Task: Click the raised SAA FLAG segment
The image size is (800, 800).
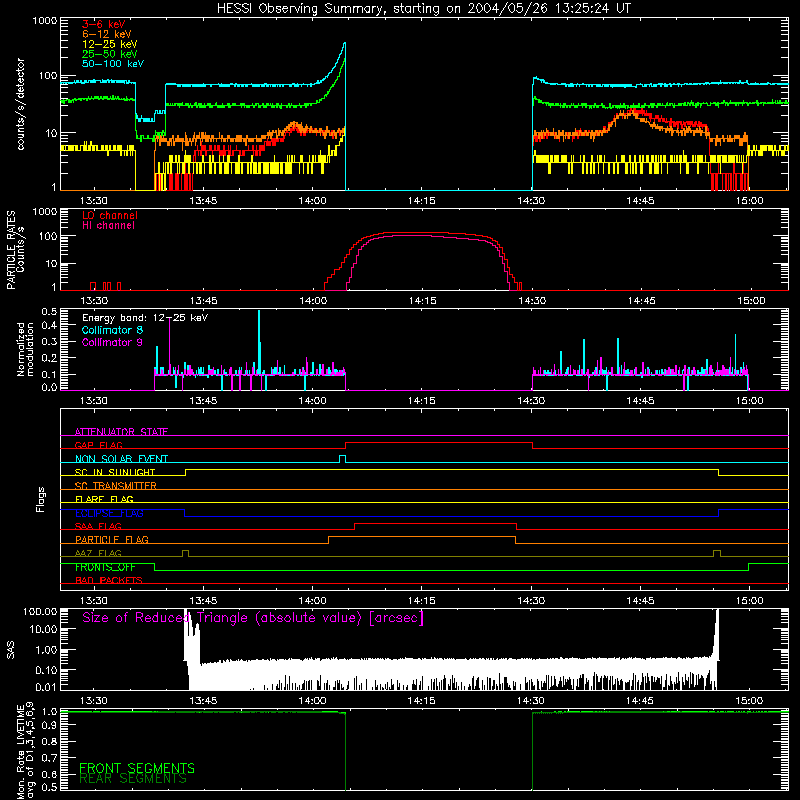Action: point(435,523)
